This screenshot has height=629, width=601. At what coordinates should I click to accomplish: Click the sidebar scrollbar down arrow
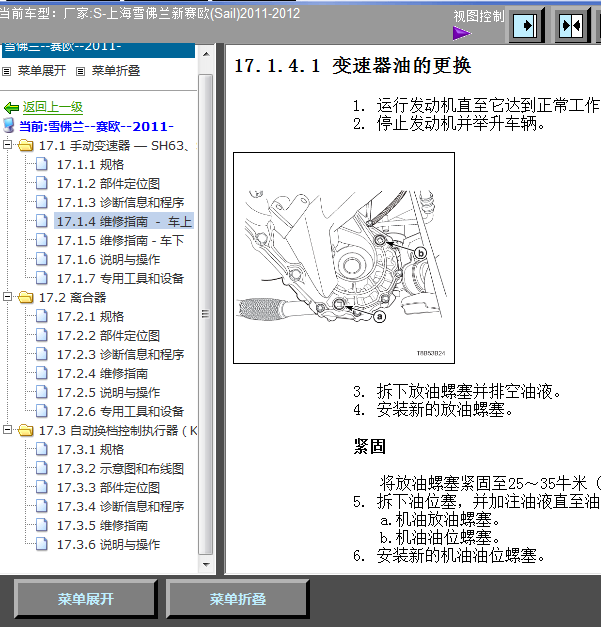click(206, 564)
